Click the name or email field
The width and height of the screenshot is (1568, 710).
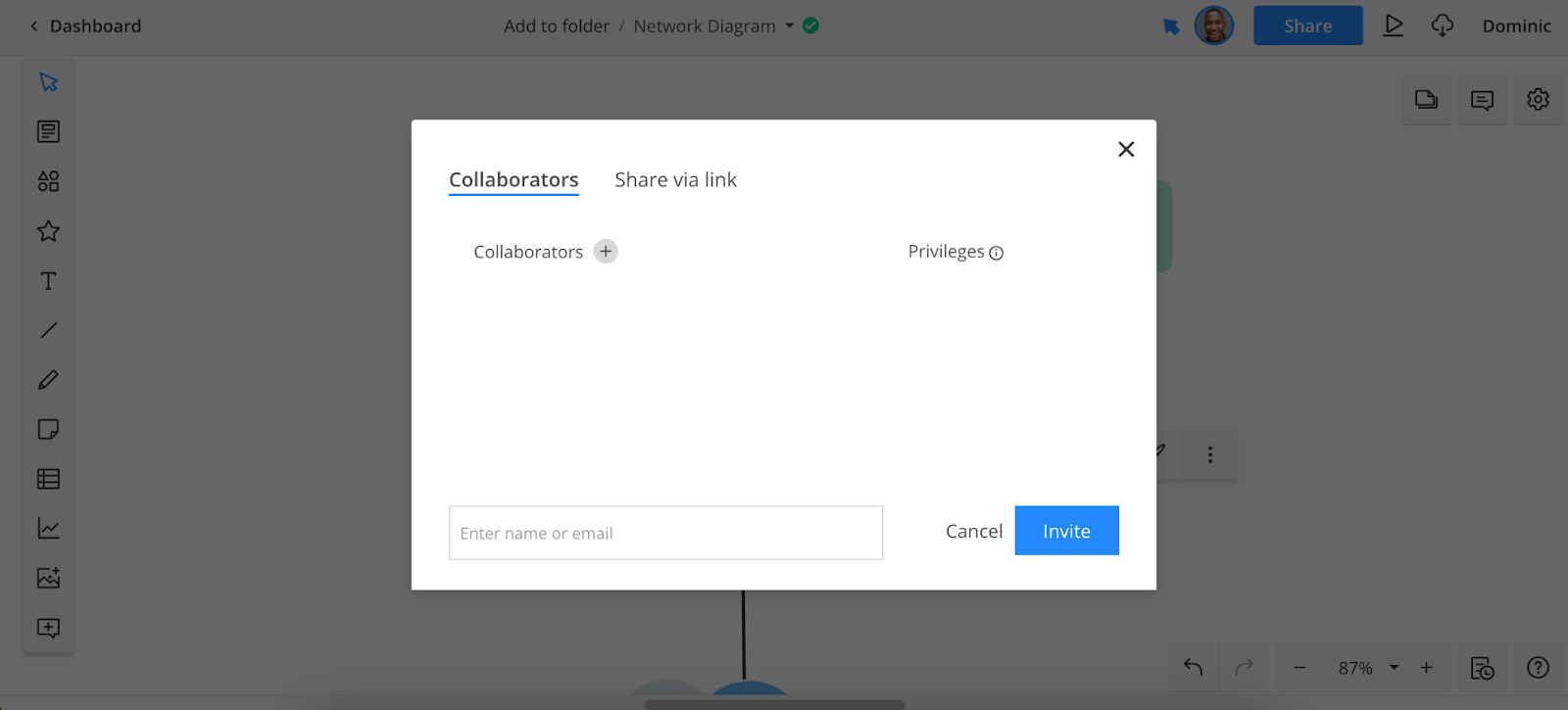coord(665,533)
